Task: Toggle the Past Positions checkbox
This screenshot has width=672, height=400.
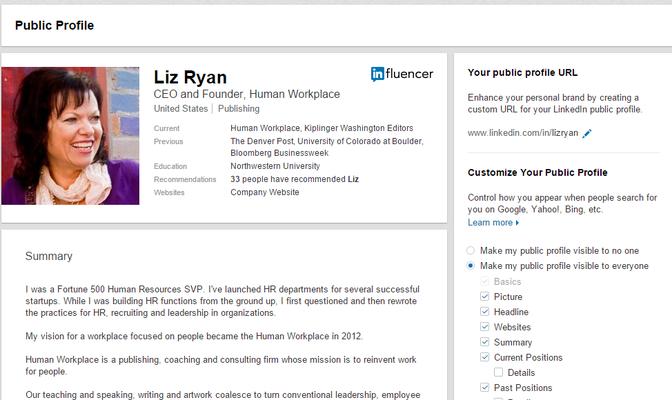Action: tap(485, 387)
